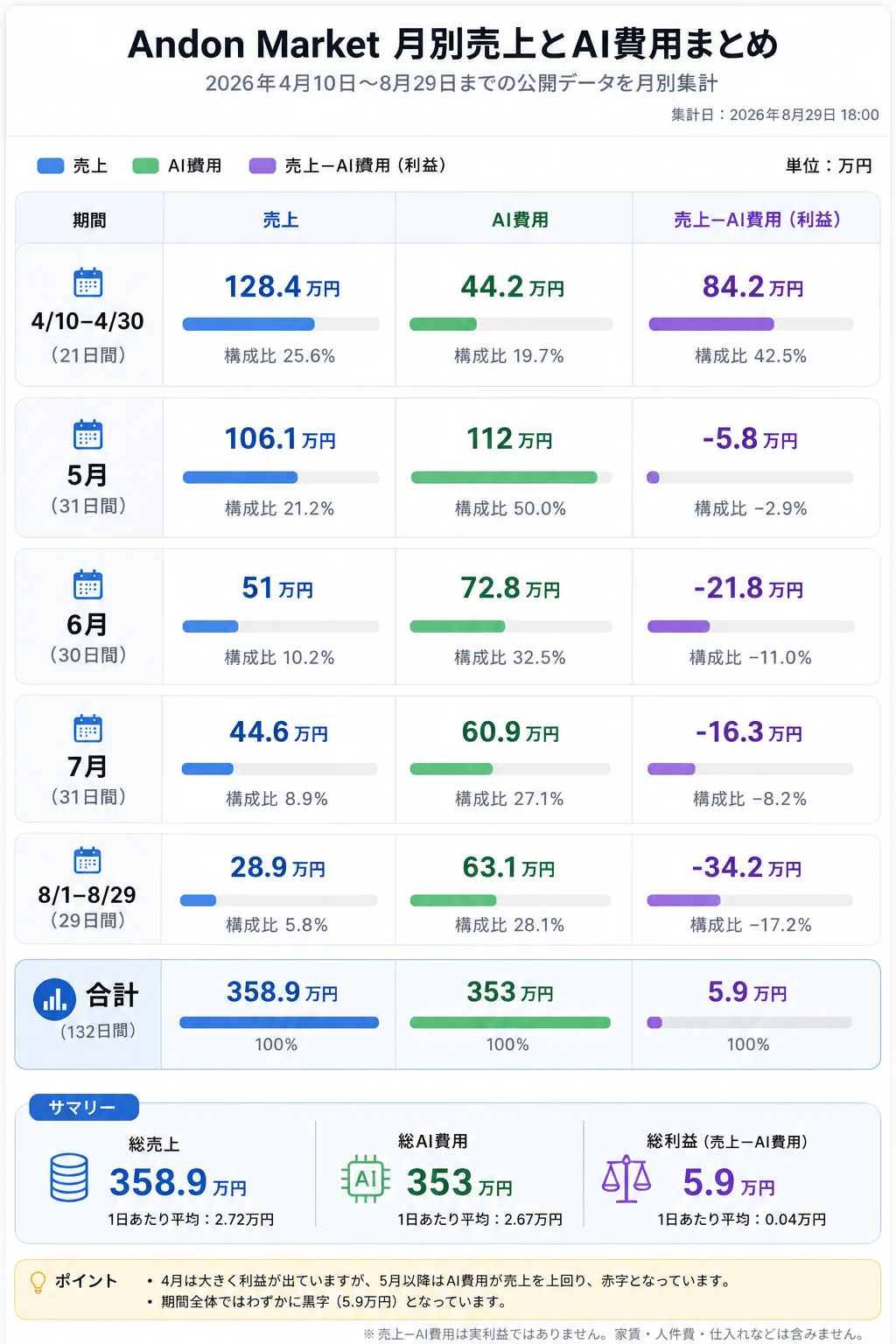Click the blue bar under 128.4 万円
This screenshot has width=896, height=1344.
click(x=248, y=324)
